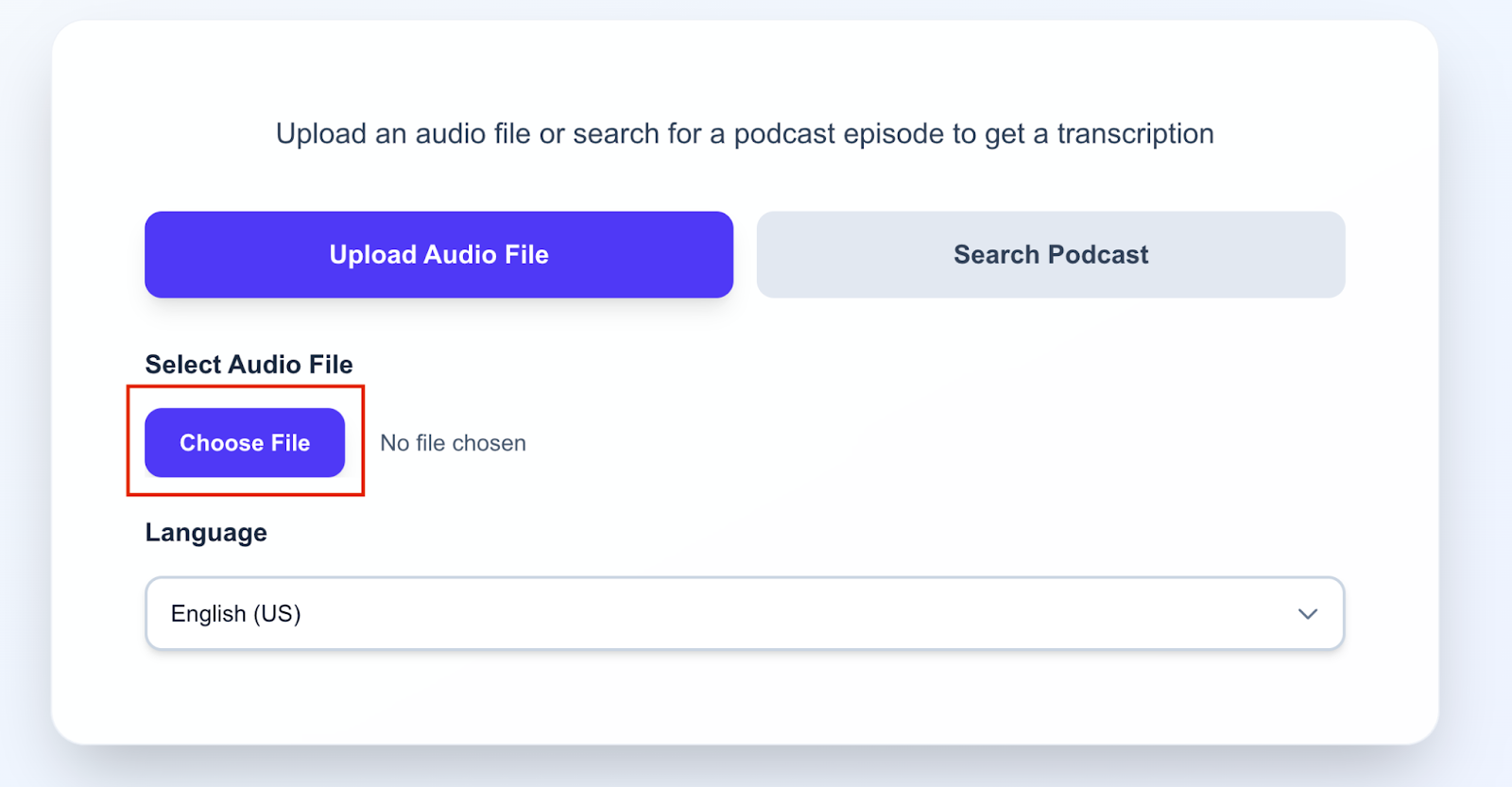Open the Search Podcast tab
The image size is (1512, 787).
click(1051, 255)
